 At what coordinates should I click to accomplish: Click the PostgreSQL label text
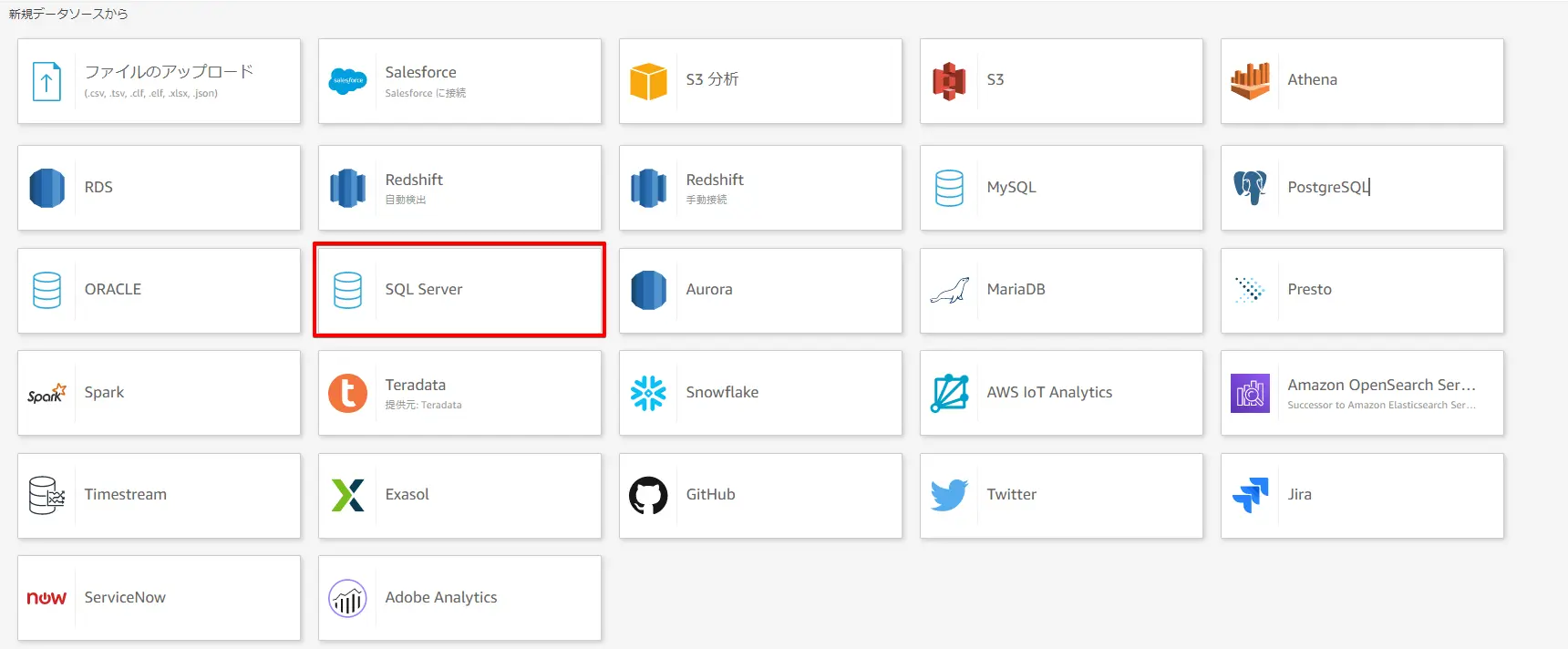(1328, 187)
